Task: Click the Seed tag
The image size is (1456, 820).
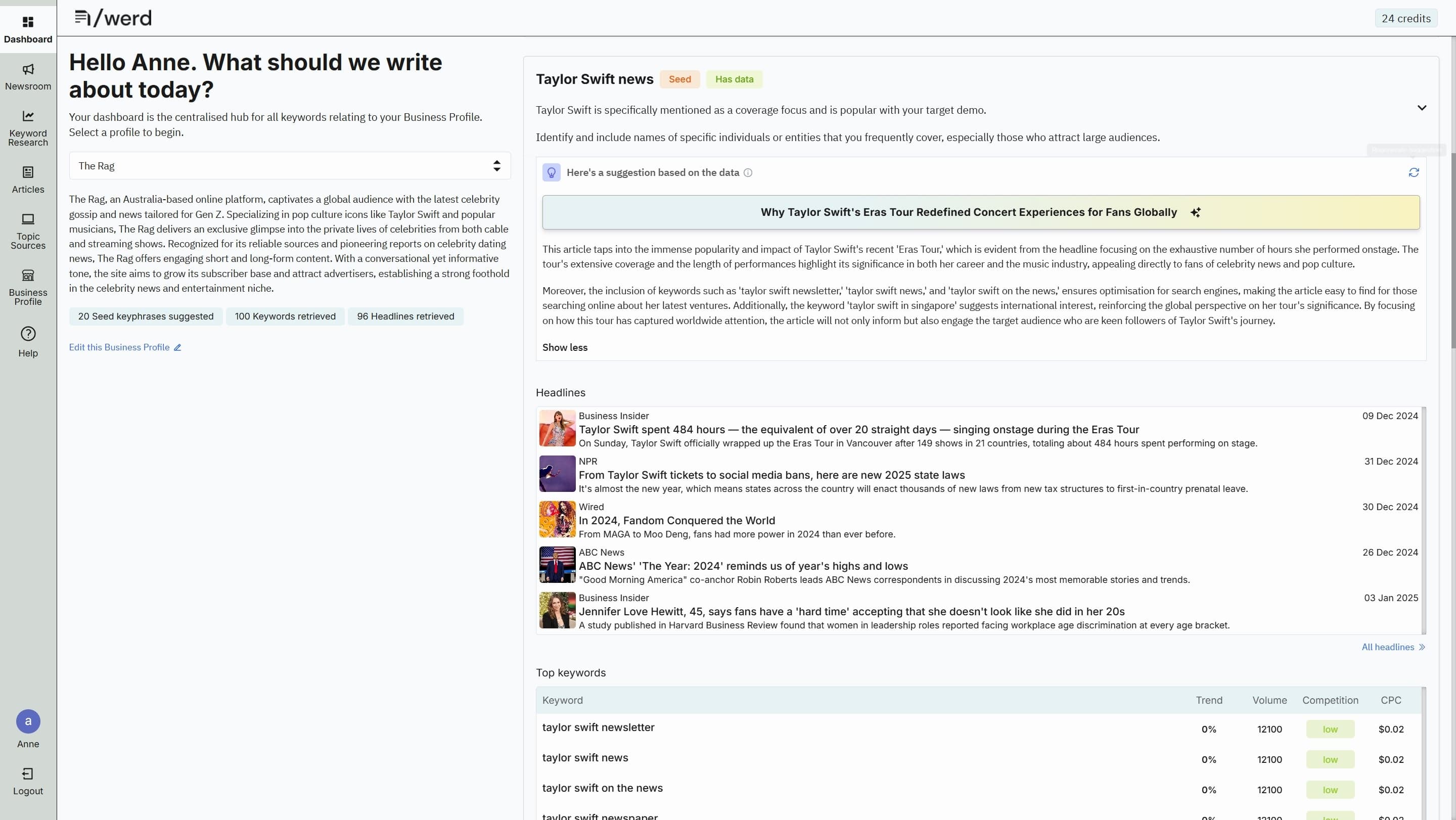Action: coord(679,79)
